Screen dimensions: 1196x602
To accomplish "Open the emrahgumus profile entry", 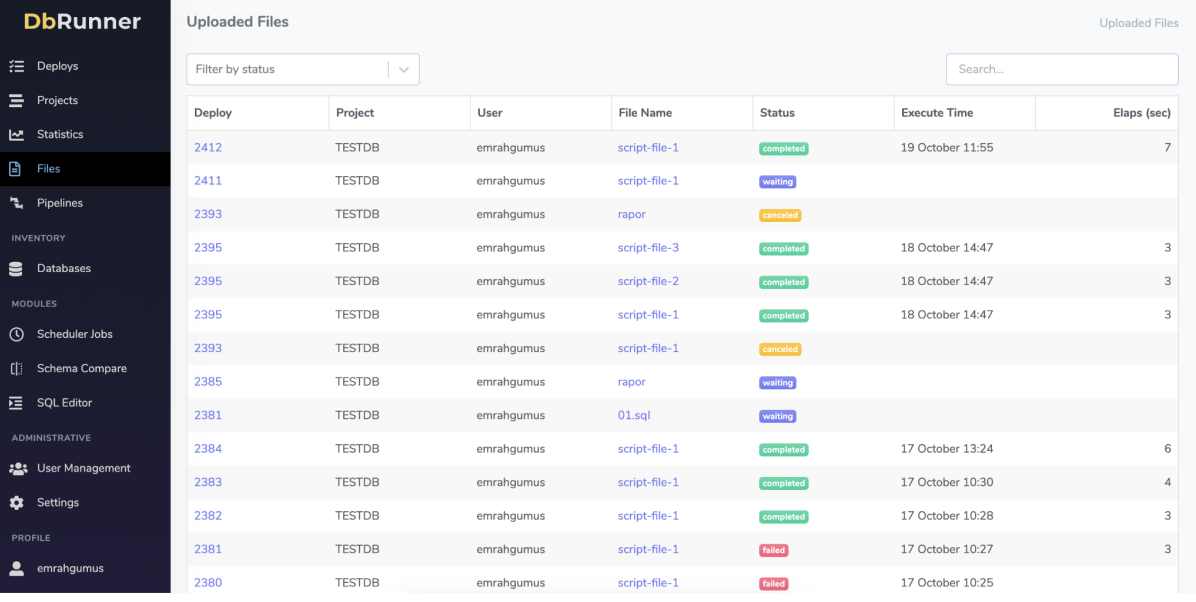I will (x=70, y=568).
